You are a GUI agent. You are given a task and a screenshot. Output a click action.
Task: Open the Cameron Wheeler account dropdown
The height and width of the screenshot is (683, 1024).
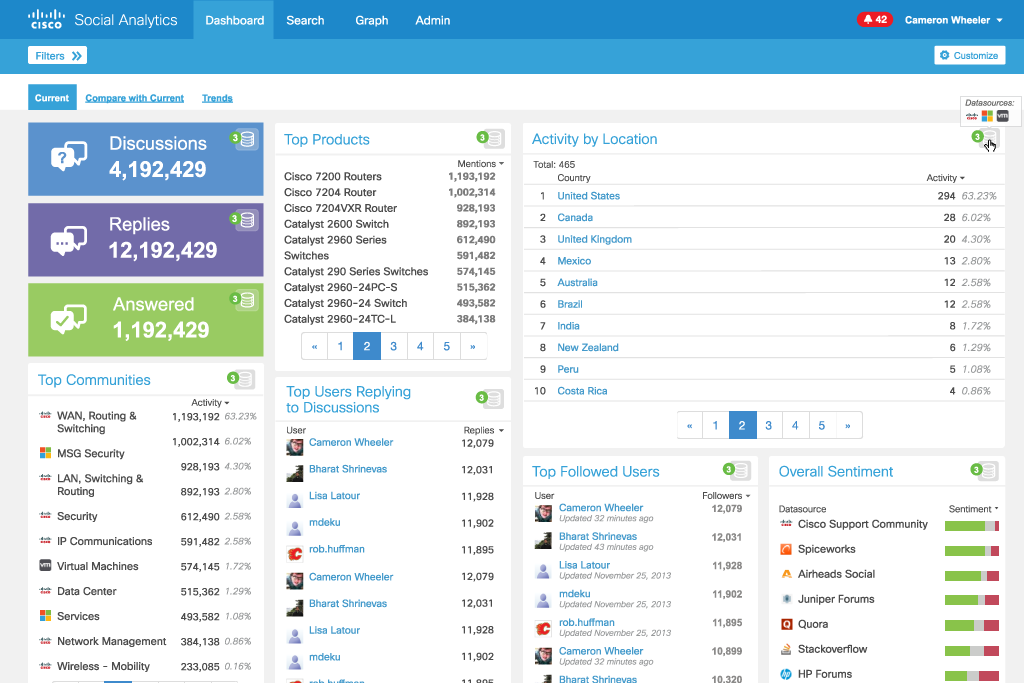point(952,19)
